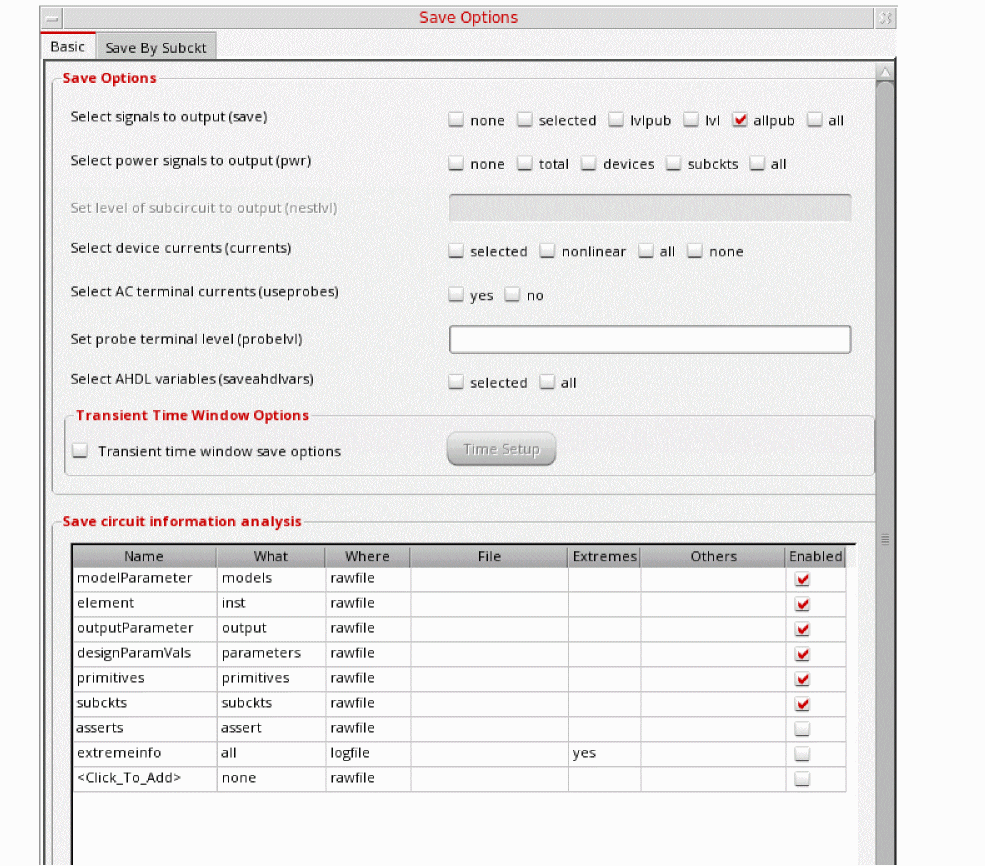This screenshot has height=866, width=985.
Task: Click the scroll up arrow of vertical scrollbar
Action: click(x=884, y=73)
